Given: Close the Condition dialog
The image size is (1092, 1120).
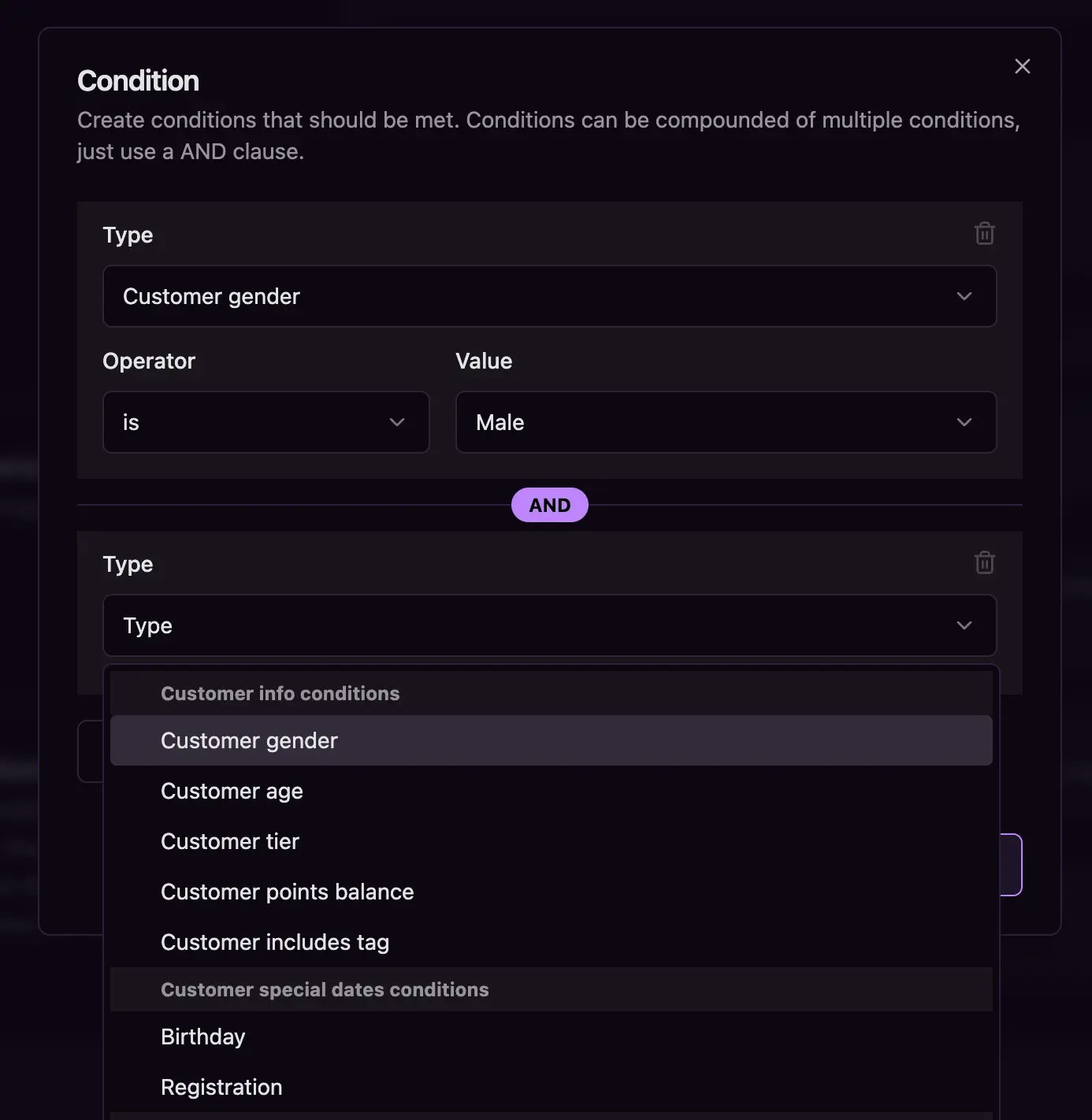Looking at the screenshot, I should coord(1022,66).
